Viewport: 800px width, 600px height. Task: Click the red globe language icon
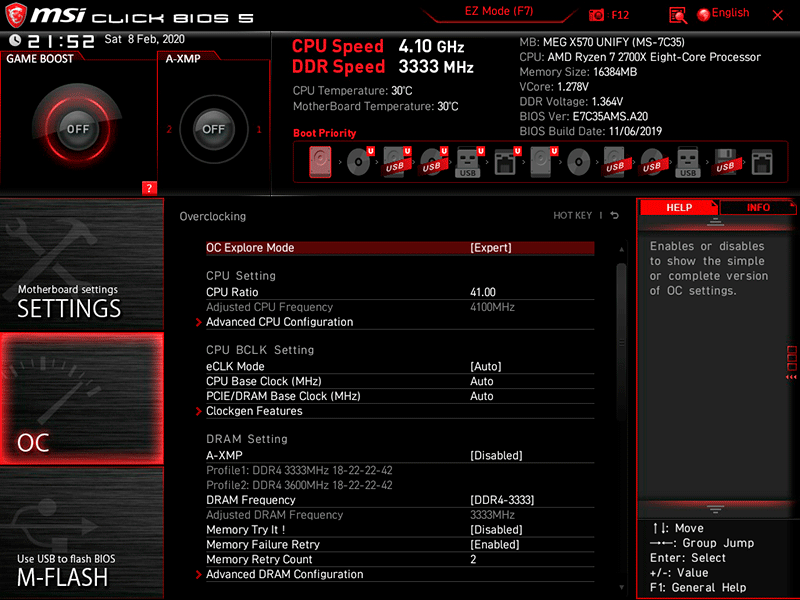[704, 15]
